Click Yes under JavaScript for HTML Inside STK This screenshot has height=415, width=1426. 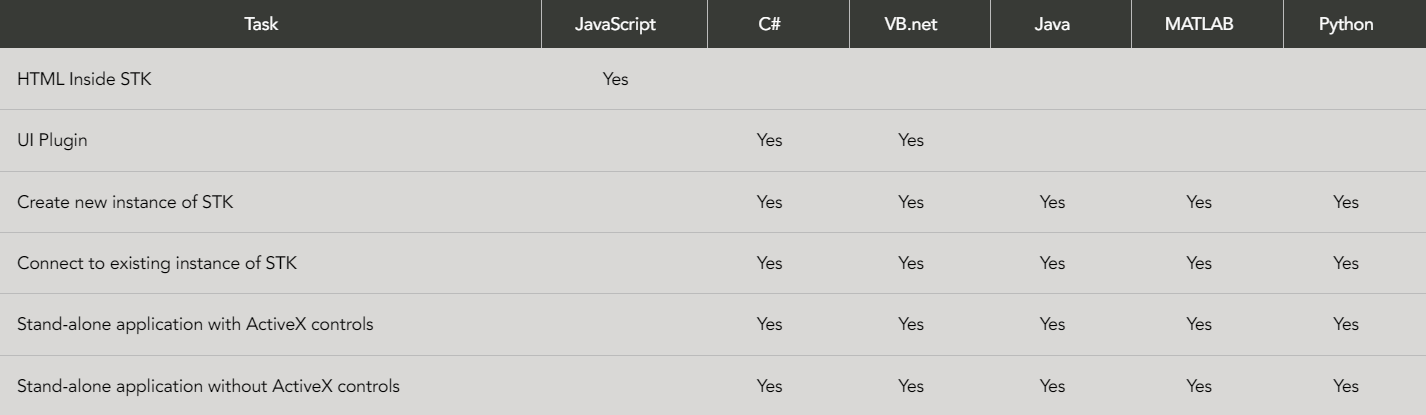click(616, 79)
